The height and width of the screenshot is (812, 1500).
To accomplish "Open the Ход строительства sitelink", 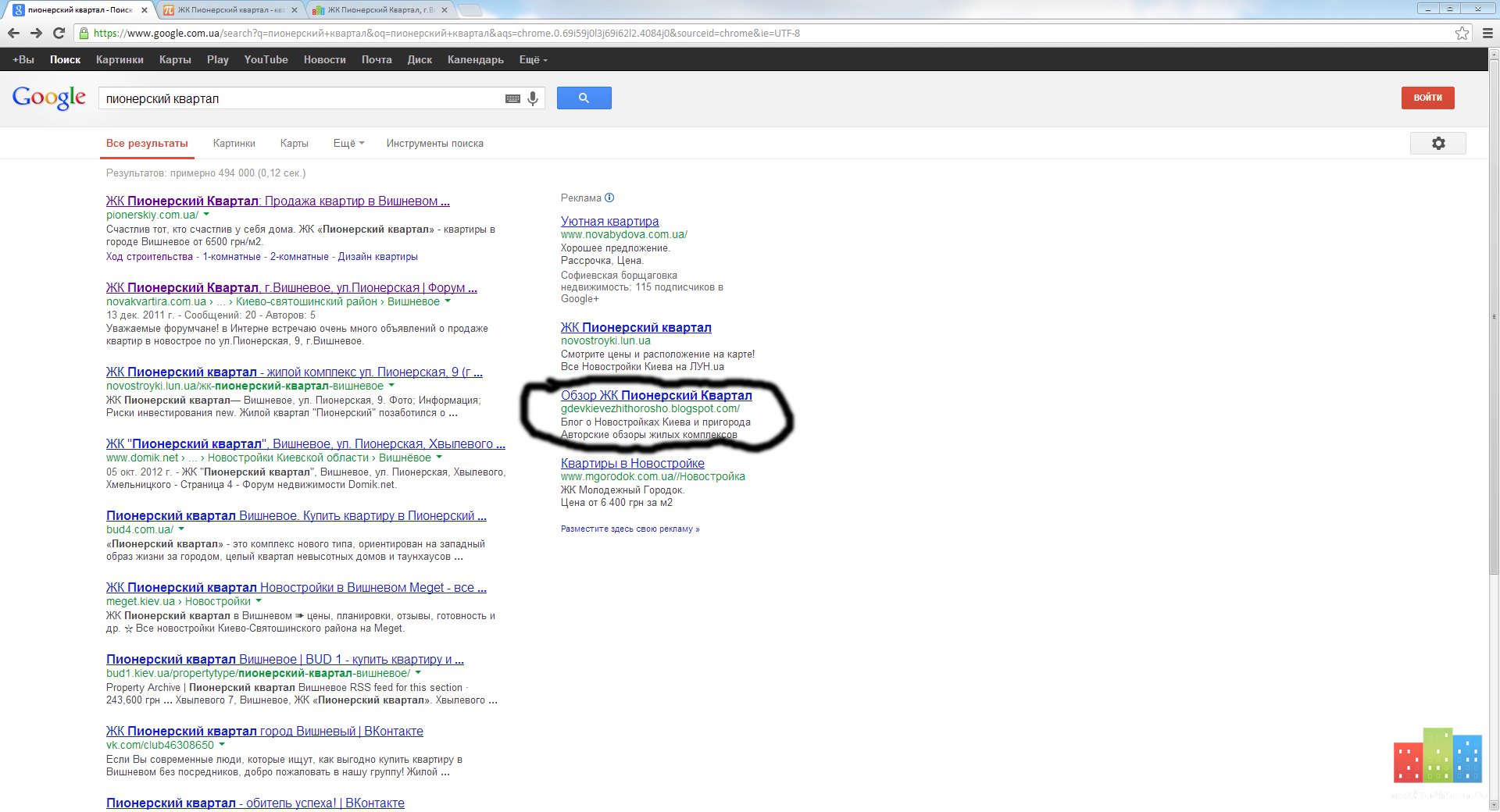I will [149, 256].
